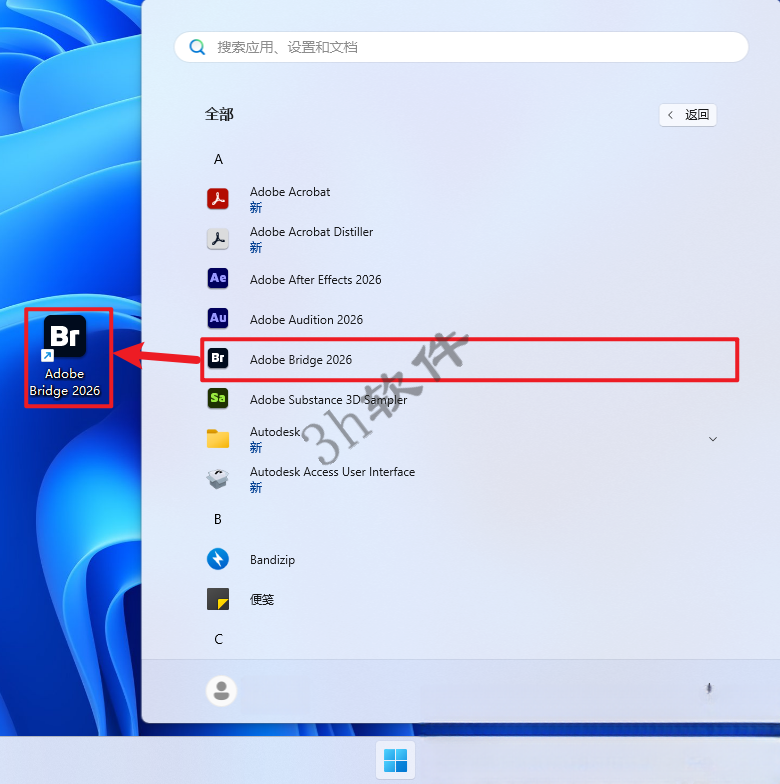Click the power icon in Start menu
780x784 pixels.
(709, 688)
